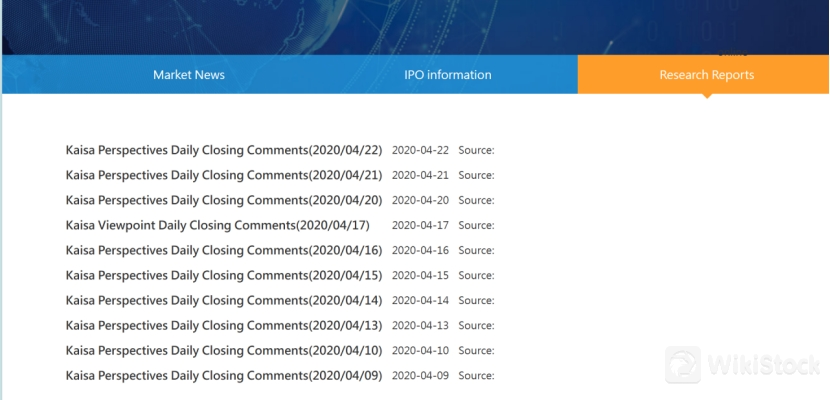Click the date text 2020-04-20
Screen dimensions: 830x400
pos(420,200)
